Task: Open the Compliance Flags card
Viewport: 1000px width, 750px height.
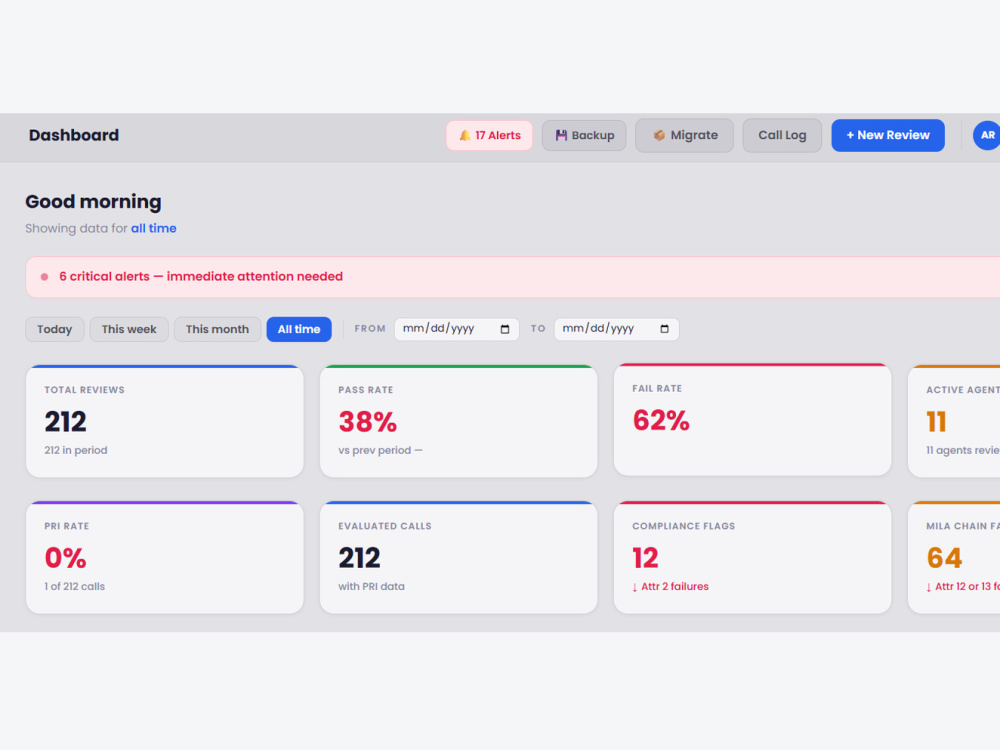Action: click(x=753, y=557)
